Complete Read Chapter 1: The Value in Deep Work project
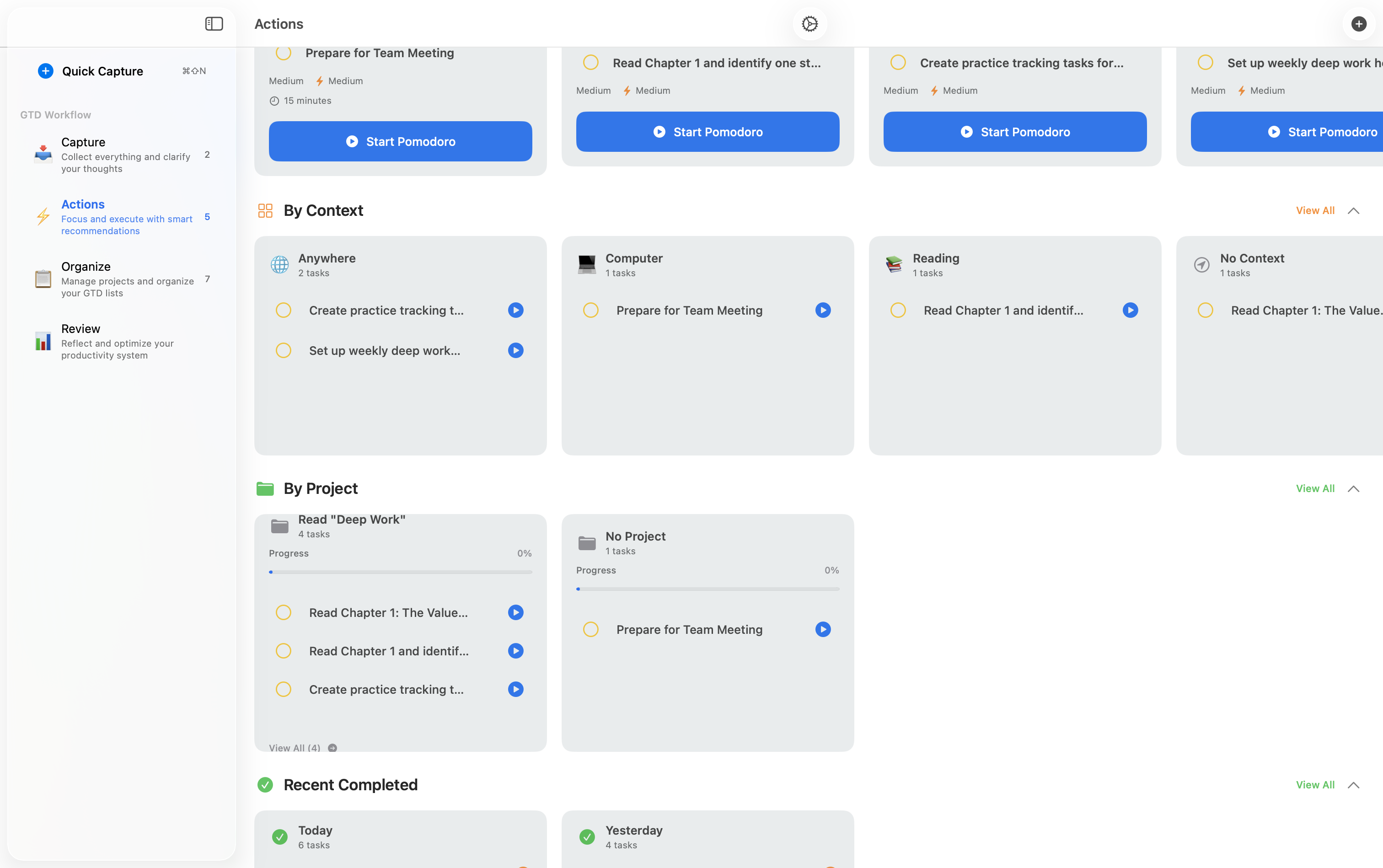The height and width of the screenshot is (868, 1383). tap(284, 612)
